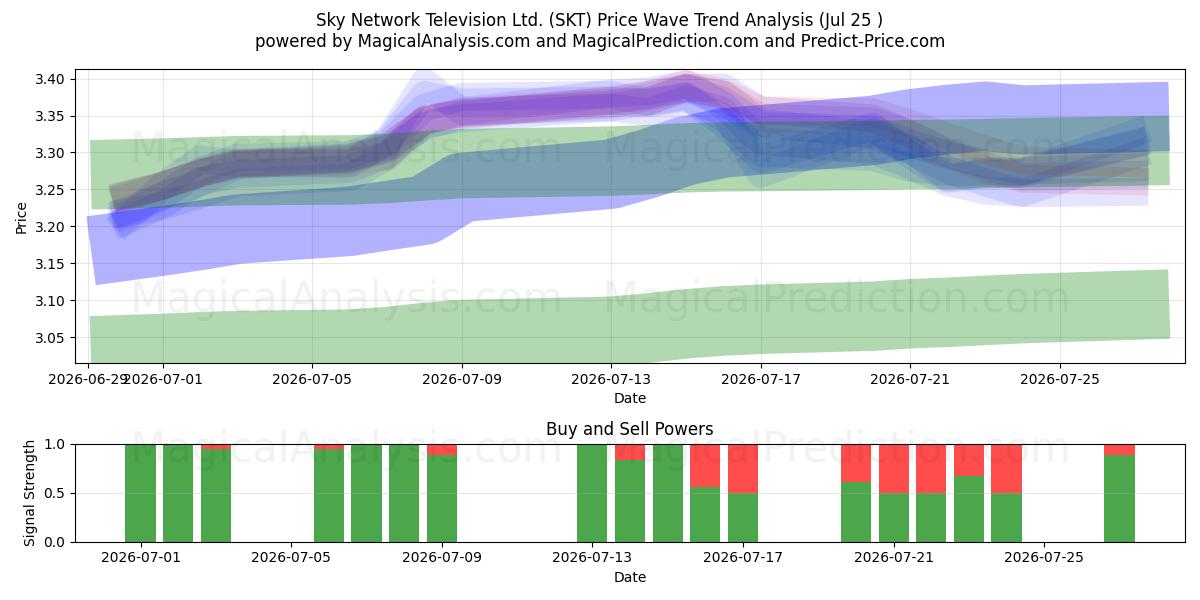This screenshot has height=600, width=1200.
Task: Click the red sell portion of the 2026-07-17 bar
Action: pyautogui.click(x=743, y=468)
